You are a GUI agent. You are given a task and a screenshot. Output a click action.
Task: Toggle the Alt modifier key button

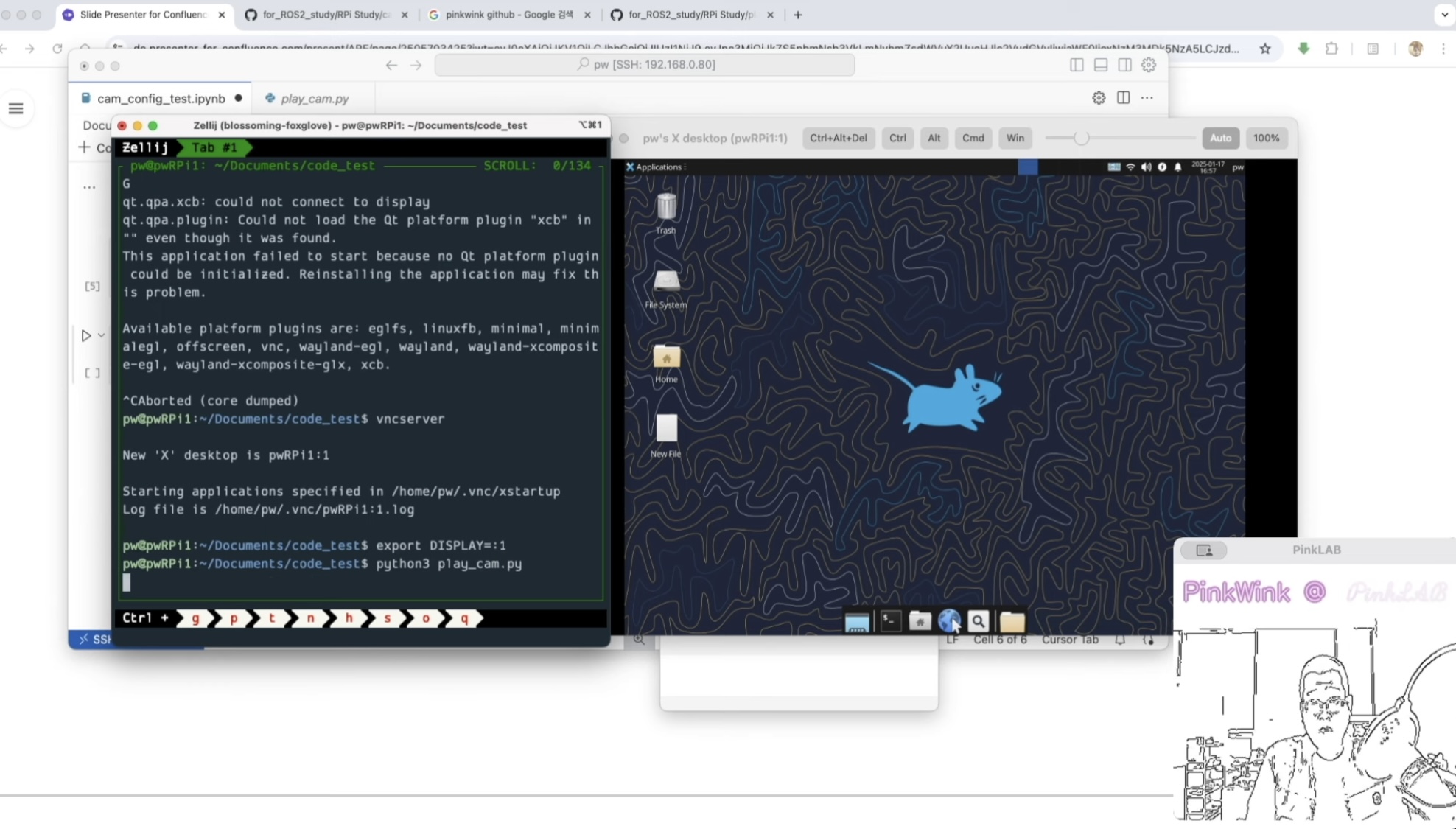click(x=934, y=138)
